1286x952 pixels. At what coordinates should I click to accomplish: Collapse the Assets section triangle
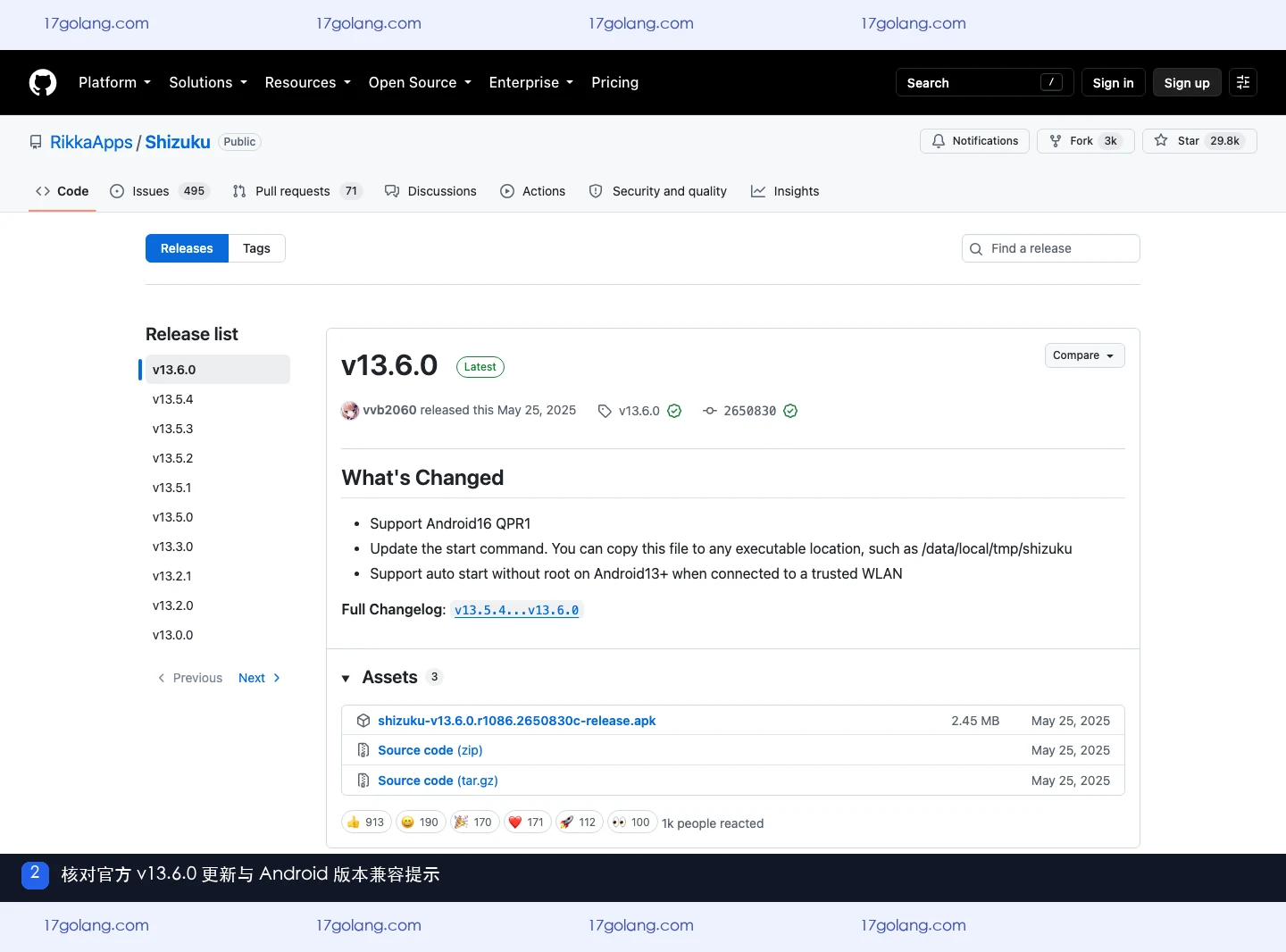(346, 679)
